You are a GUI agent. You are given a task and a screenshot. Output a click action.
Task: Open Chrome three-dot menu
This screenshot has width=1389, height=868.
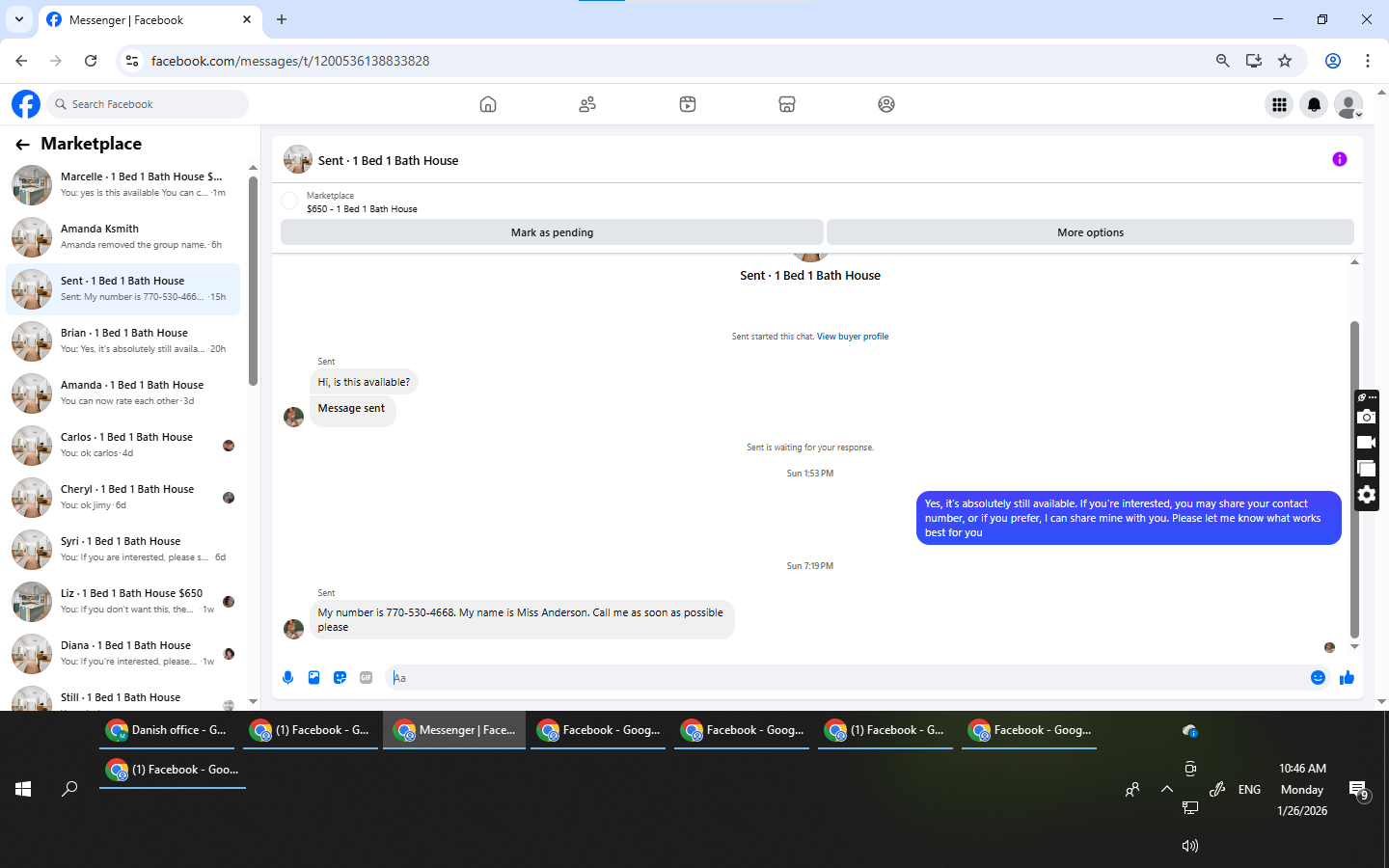click(x=1368, y=61)
